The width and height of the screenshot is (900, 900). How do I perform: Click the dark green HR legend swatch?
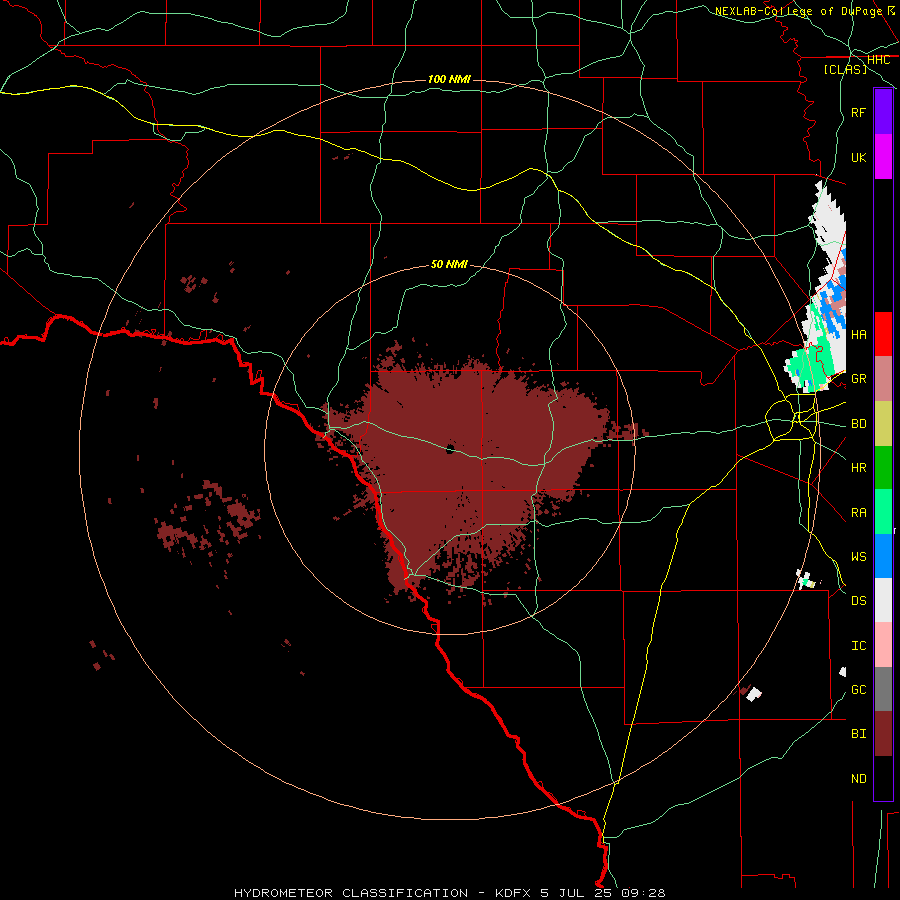(883, 468)
